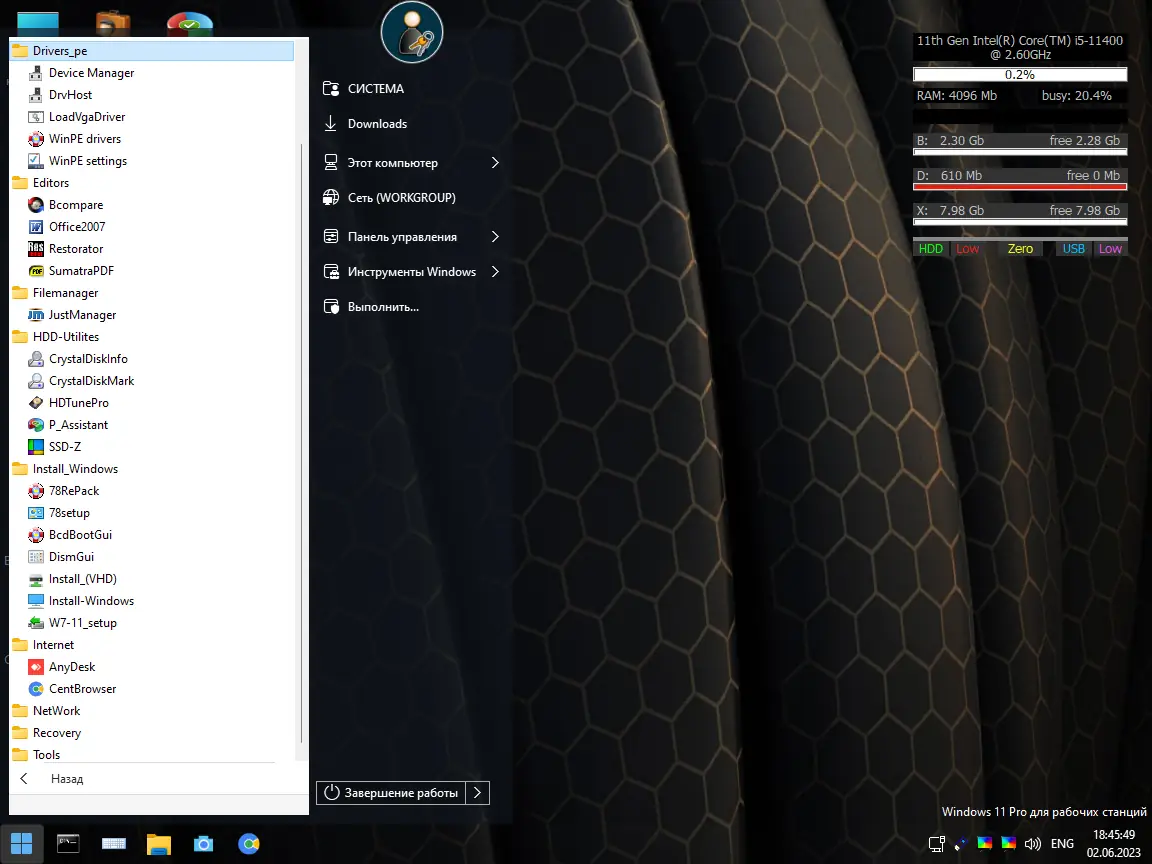The height and width of the screenshot is (864, 1152).
Task: Open HDTunePro disk utility
Action: (x=77, y=402)
